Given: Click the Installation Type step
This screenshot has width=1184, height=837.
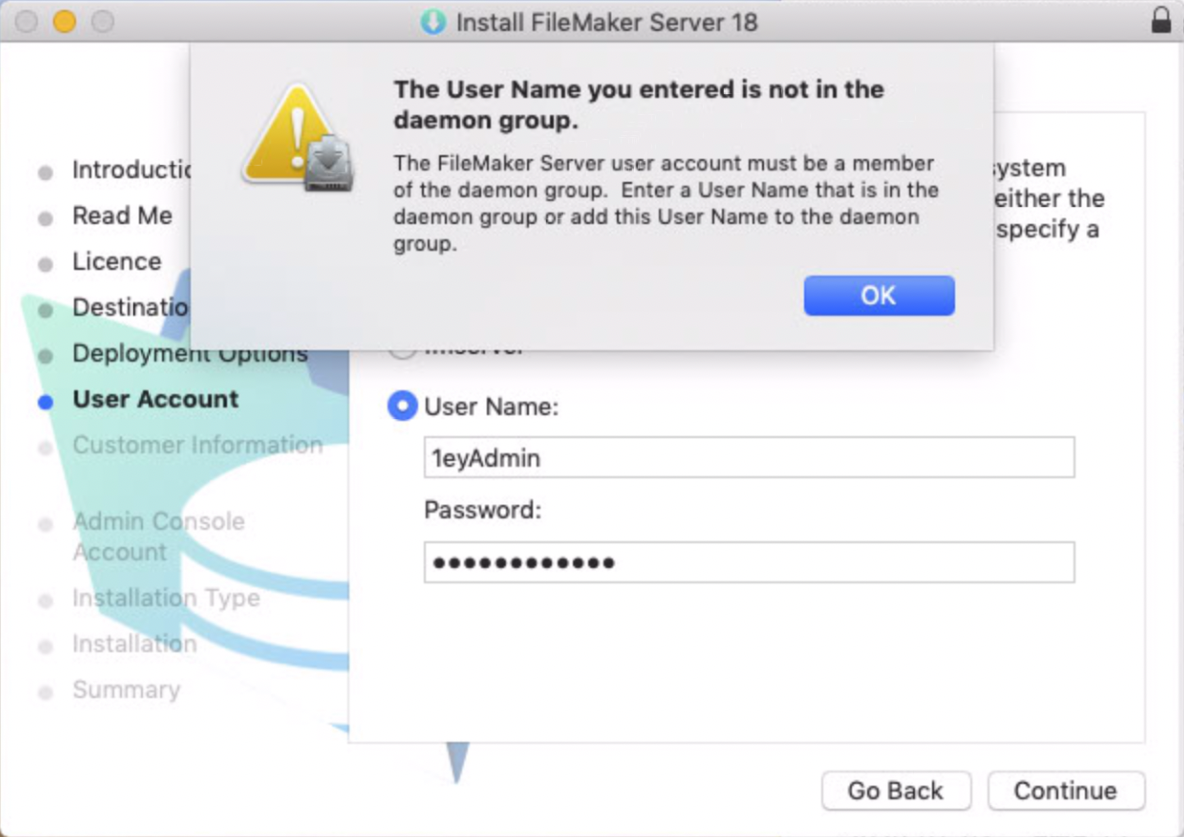Looking at the screenshot, I should click(x=165, y=598).
